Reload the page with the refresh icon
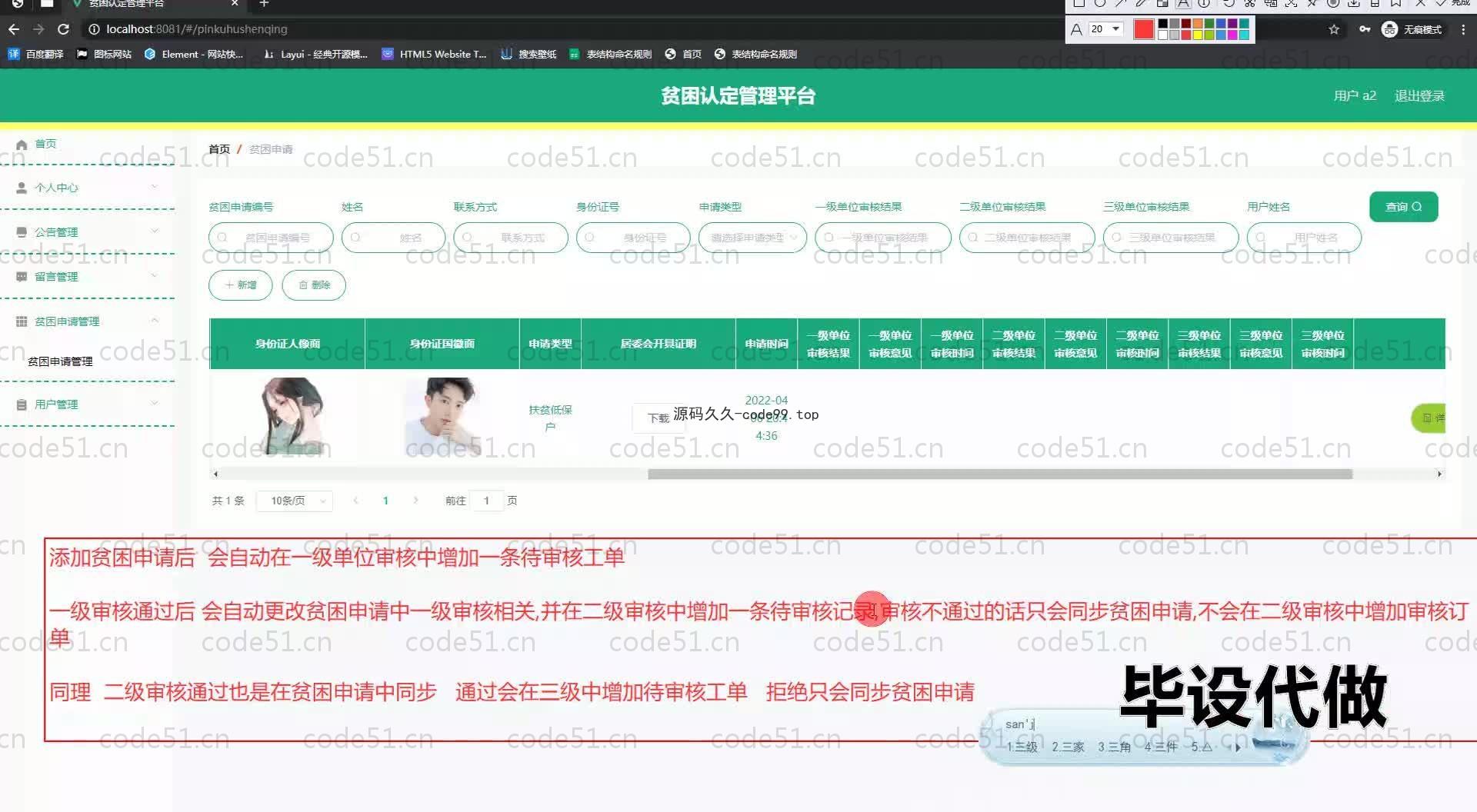The image size is (1477, 812). tap(64, 29)
